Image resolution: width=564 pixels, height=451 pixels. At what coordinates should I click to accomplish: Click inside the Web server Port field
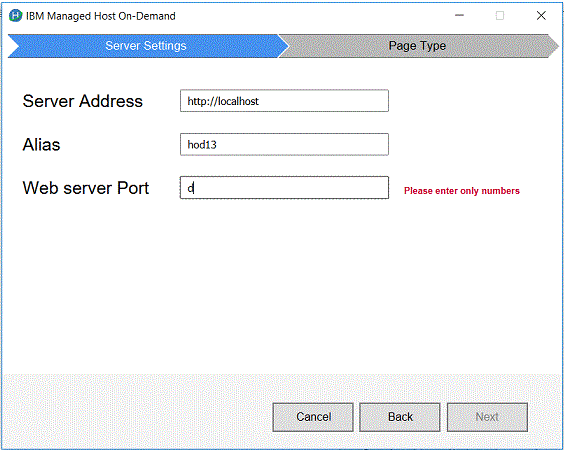pos(284,187)
